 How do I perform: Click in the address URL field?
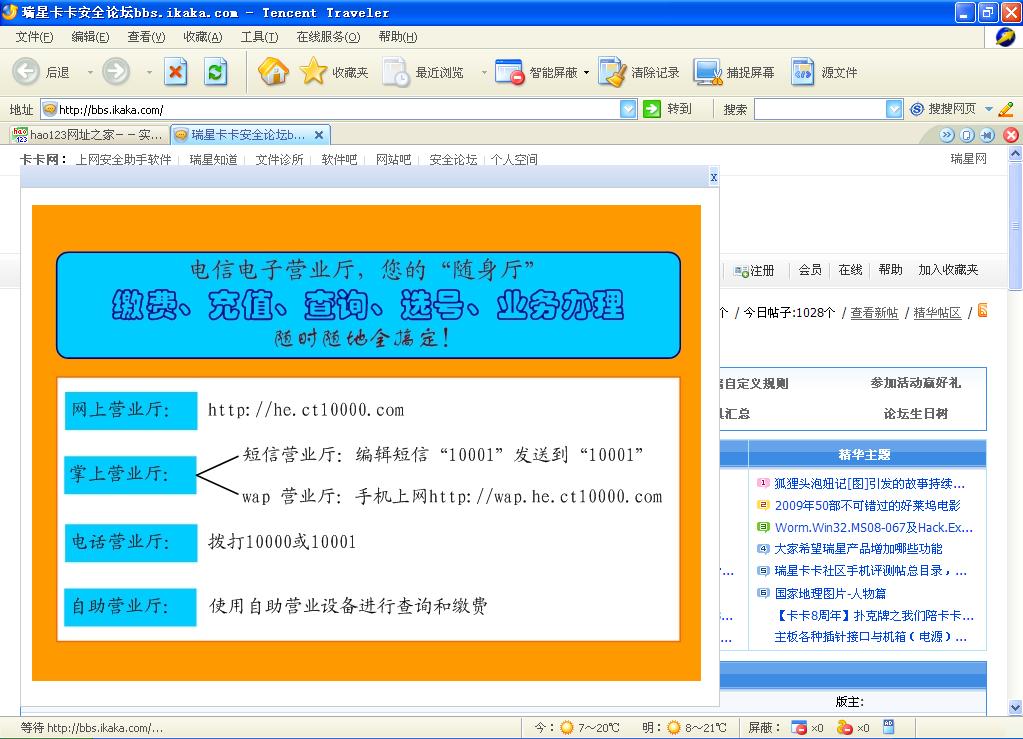click(x=337, y=110)
